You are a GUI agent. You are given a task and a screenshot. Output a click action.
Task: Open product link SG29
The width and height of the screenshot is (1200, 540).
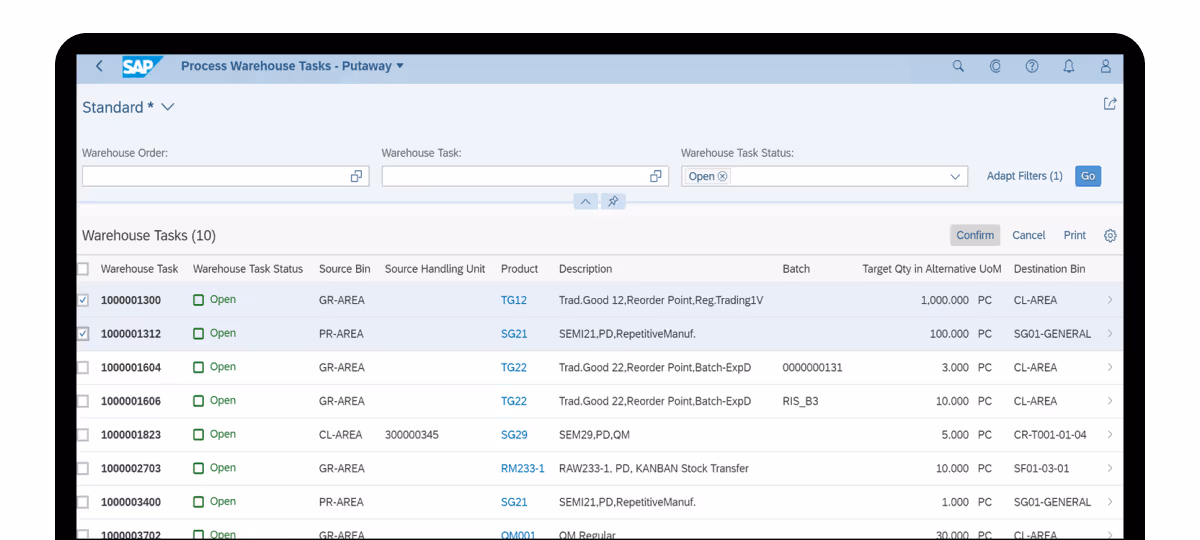click(514, 435)
